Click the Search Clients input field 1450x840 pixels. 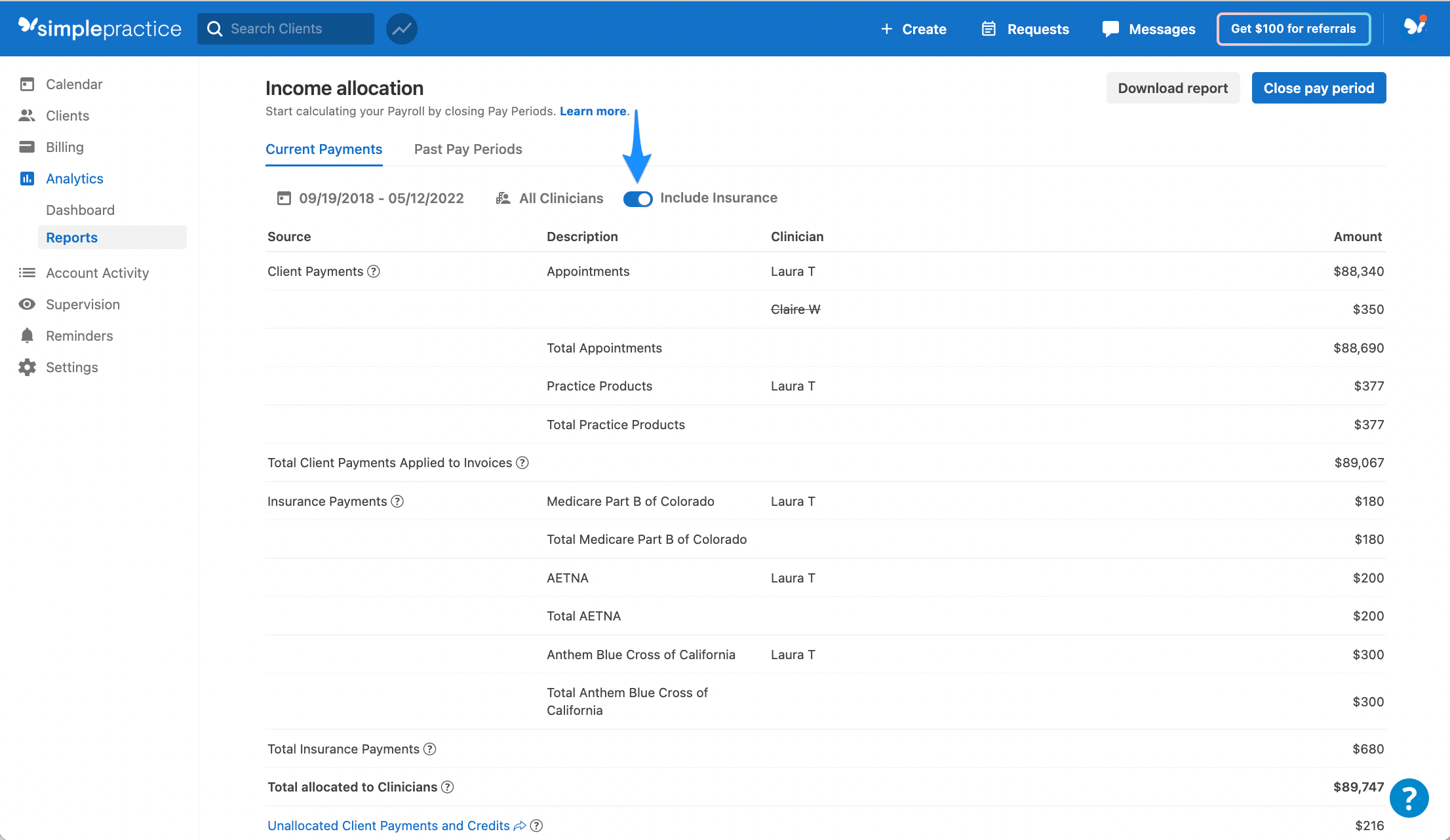tap(286, 29)
